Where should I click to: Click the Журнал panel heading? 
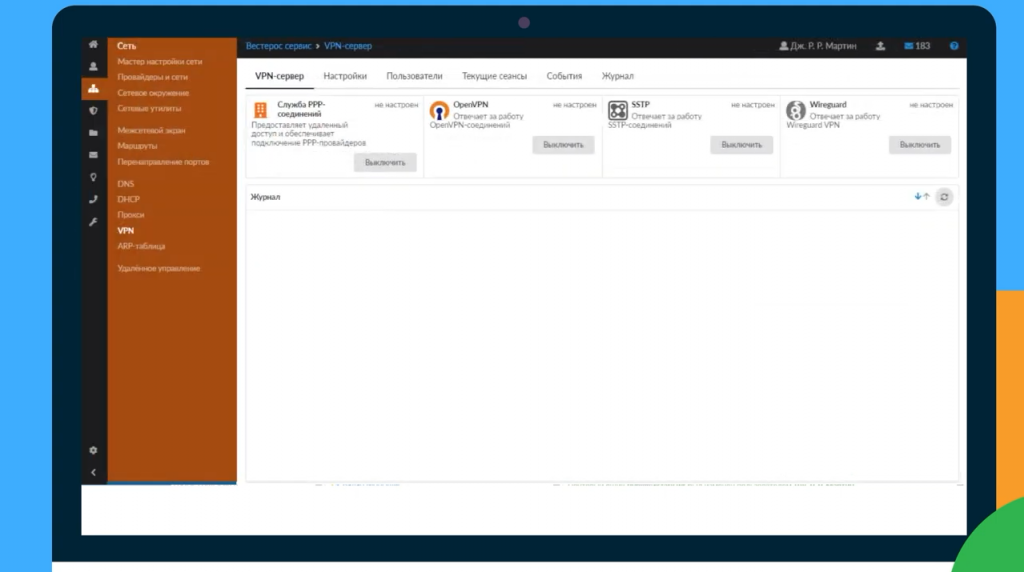[x=265, y=197]
